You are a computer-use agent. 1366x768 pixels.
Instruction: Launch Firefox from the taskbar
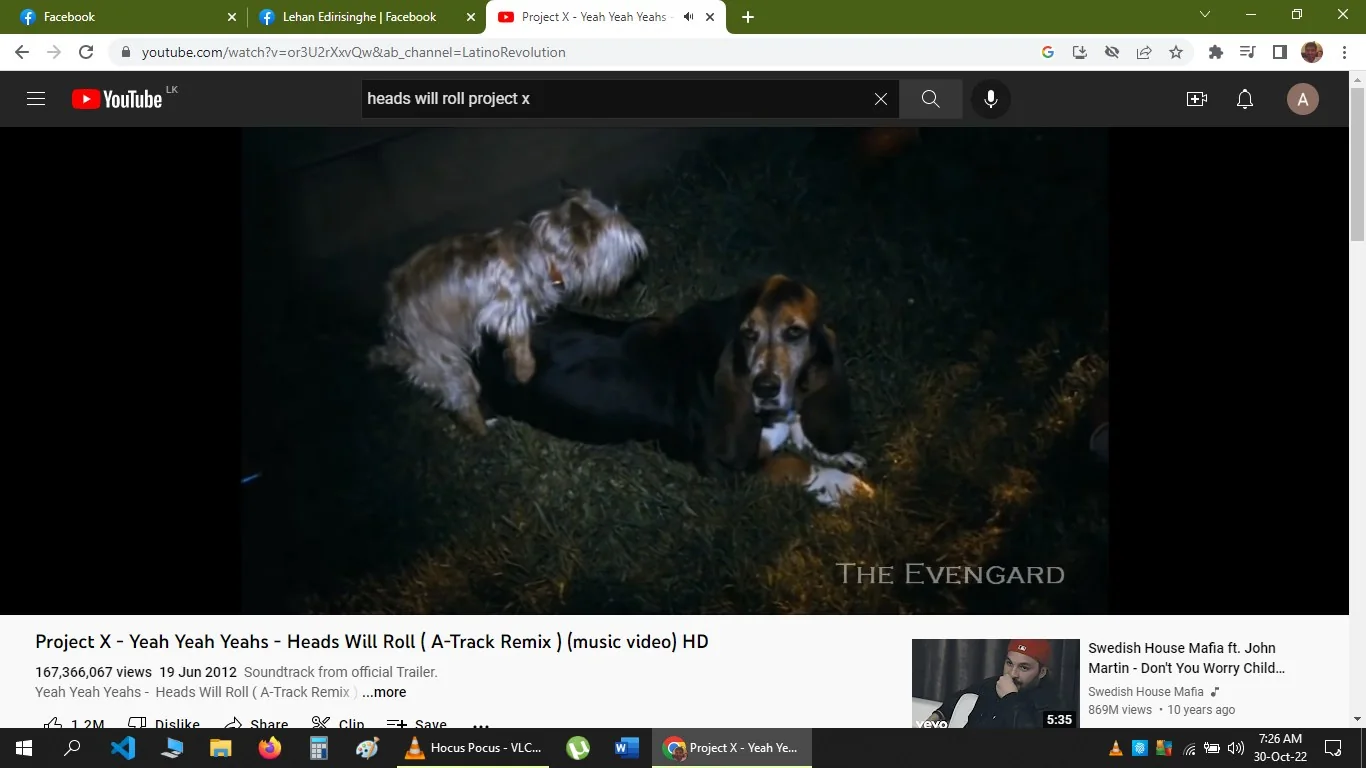pos(270,748)
